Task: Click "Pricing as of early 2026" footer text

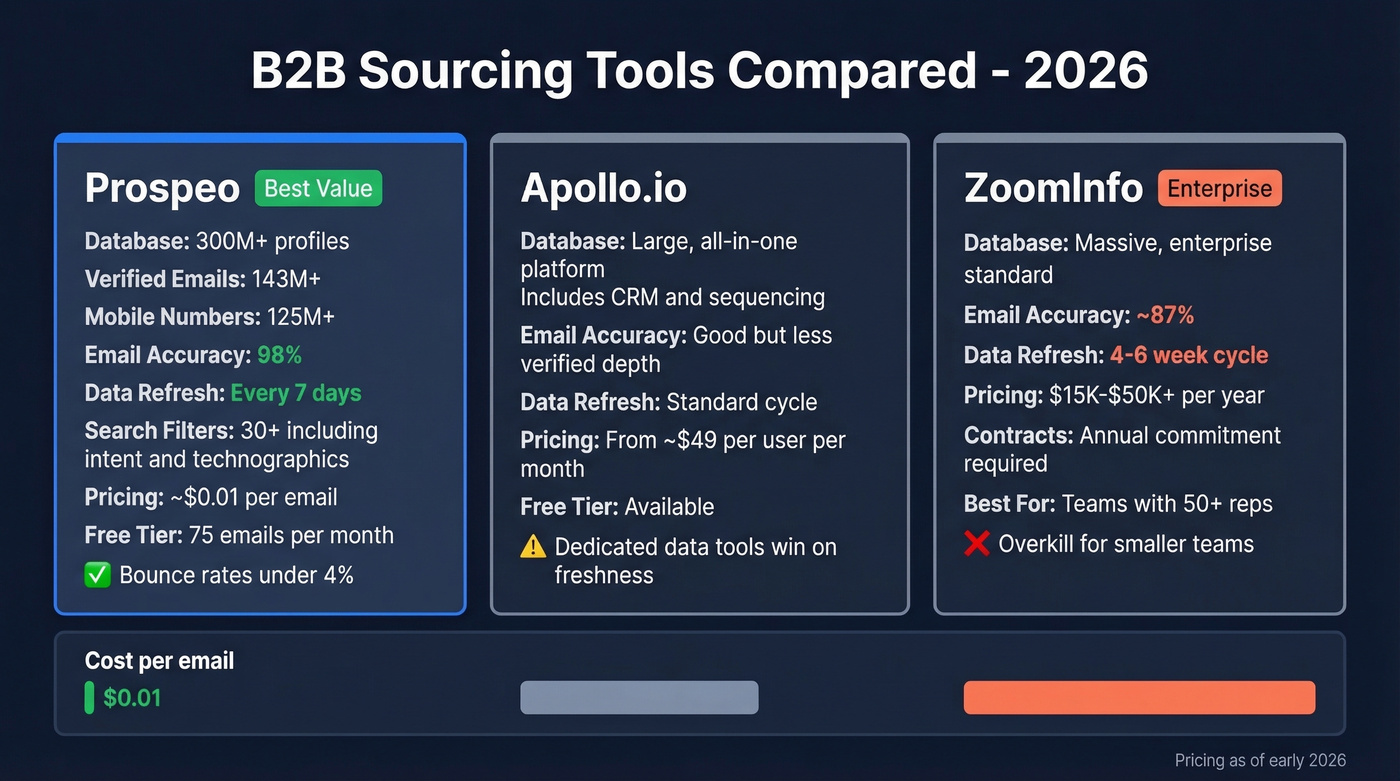Action: 1260,760
